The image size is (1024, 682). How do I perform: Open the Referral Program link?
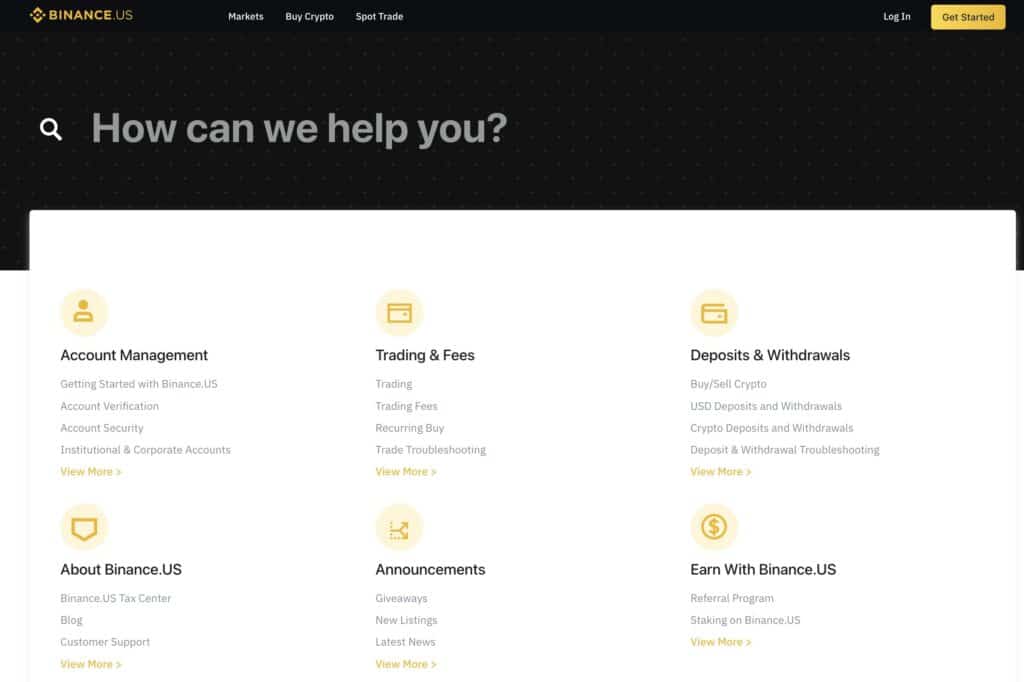tap(732, 598)
